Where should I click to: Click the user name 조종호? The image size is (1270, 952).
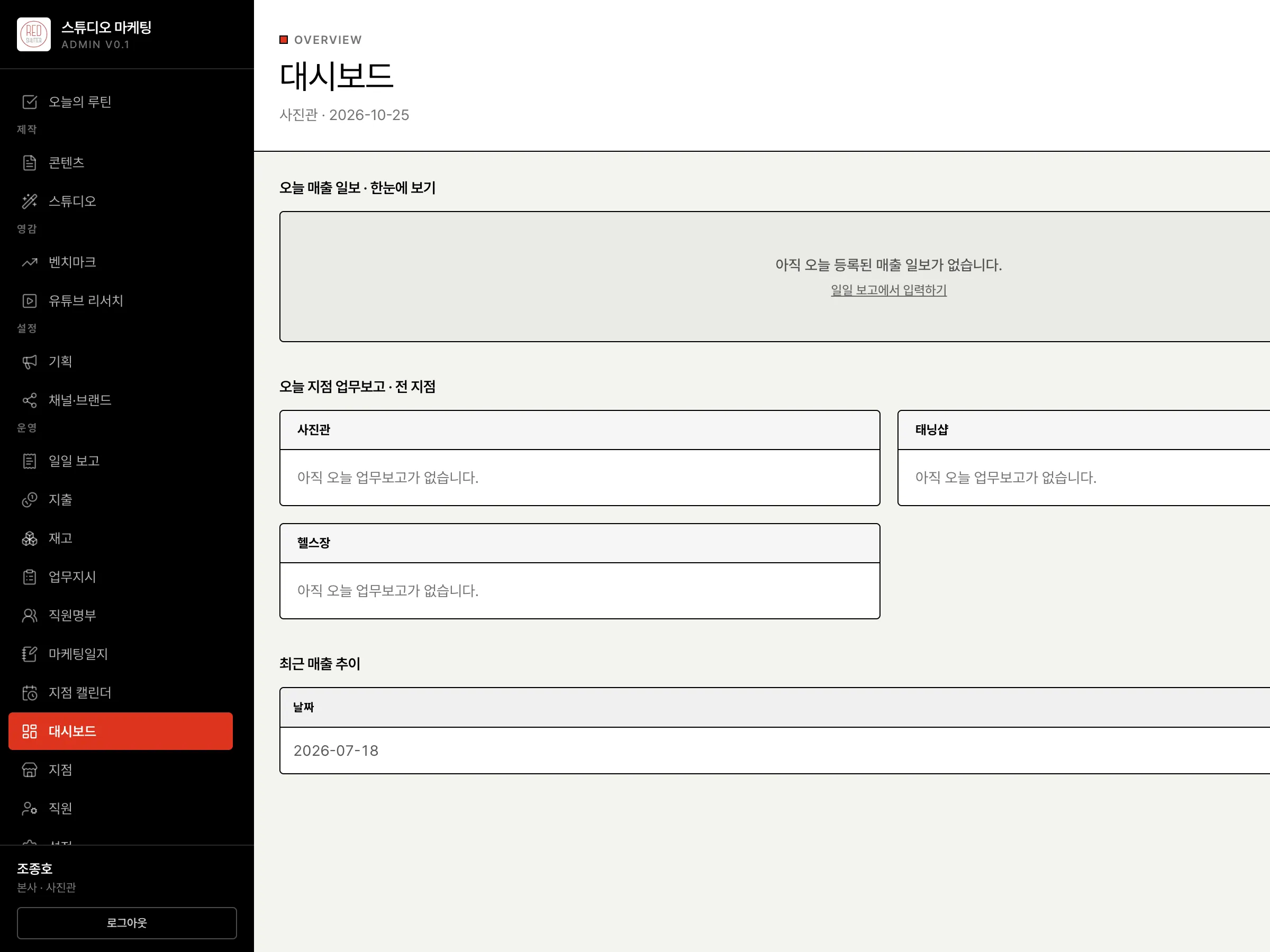[35, 868]
